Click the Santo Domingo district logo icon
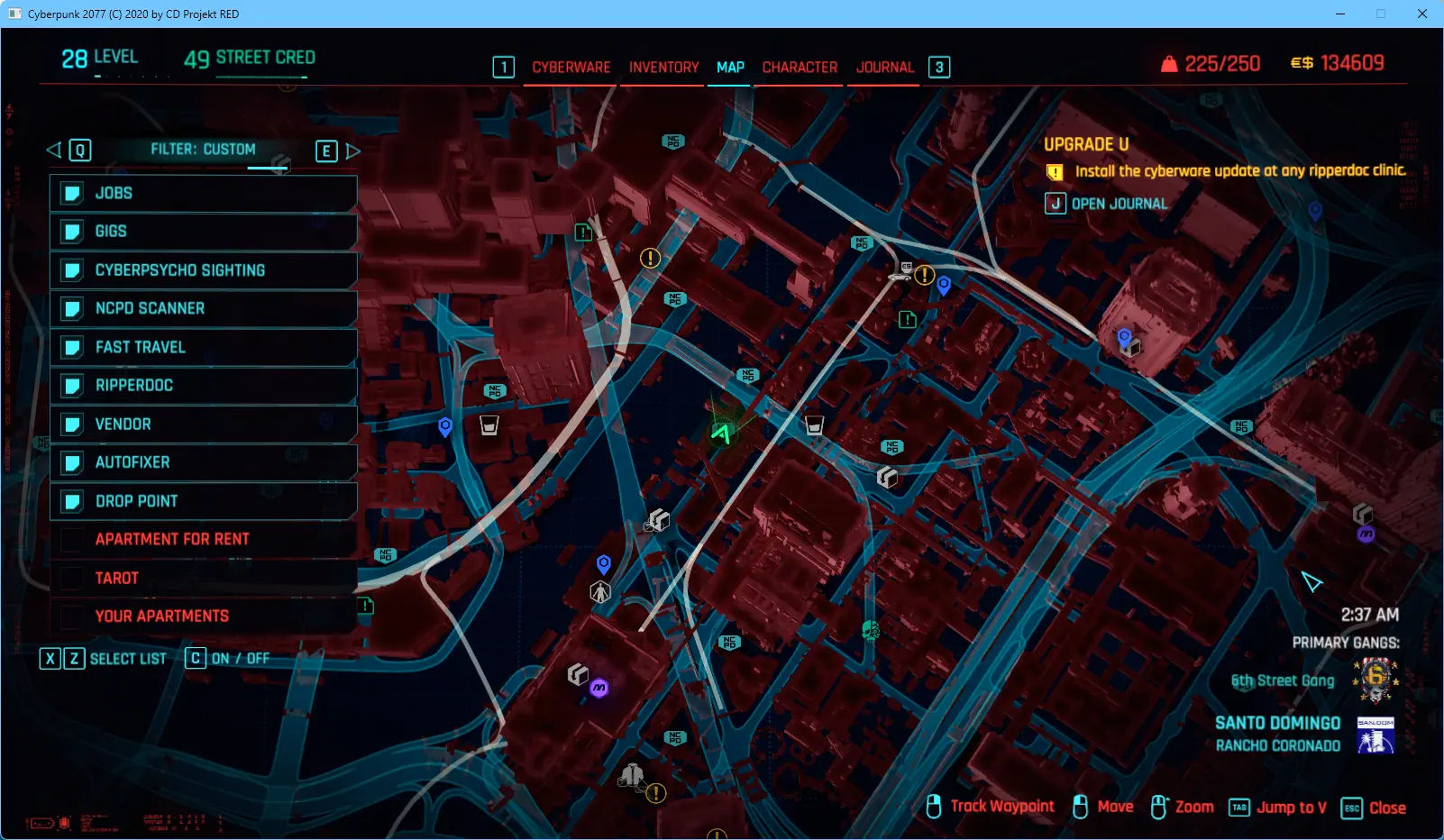This screenshot has height=840, width=1444. [1375, 735]
